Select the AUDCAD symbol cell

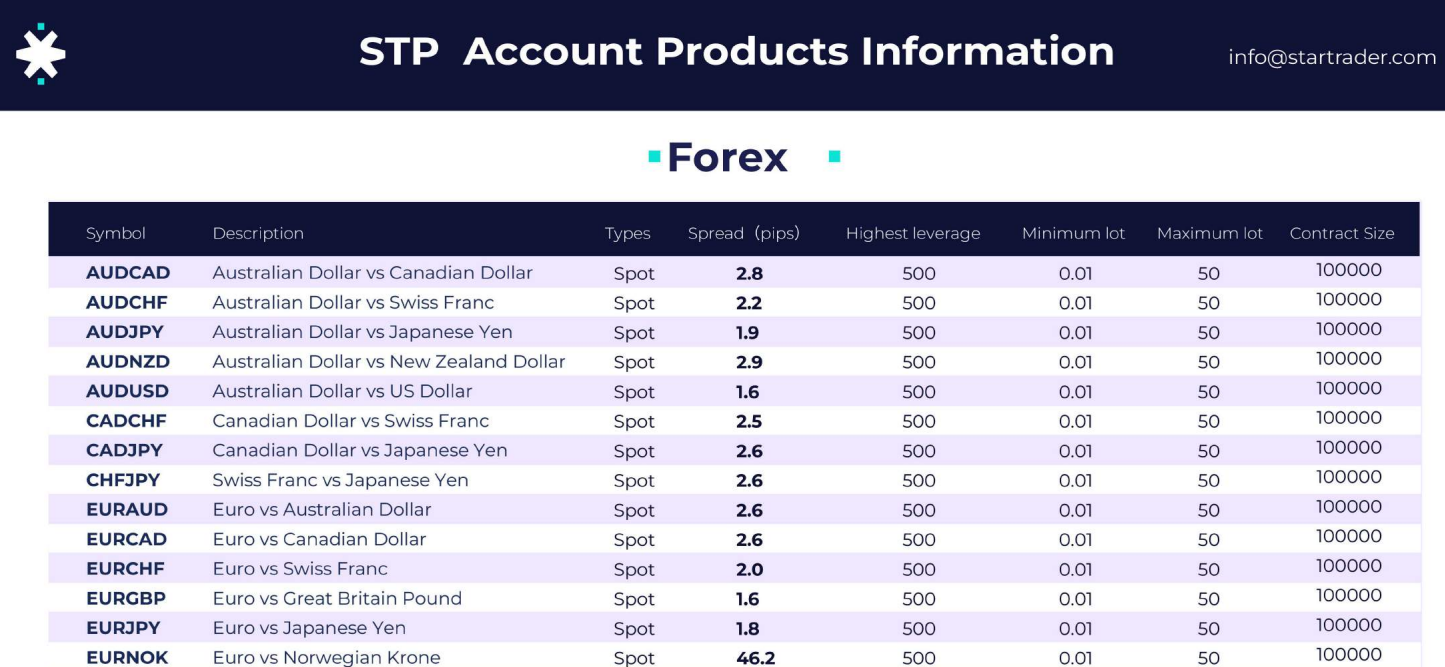point(128,273)
